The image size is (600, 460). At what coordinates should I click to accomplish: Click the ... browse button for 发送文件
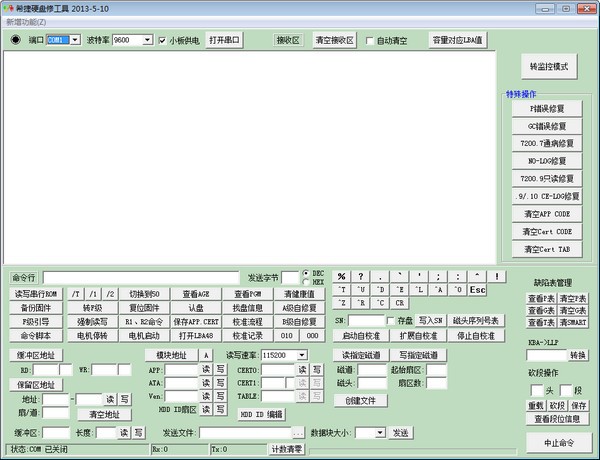click(297, 432)
